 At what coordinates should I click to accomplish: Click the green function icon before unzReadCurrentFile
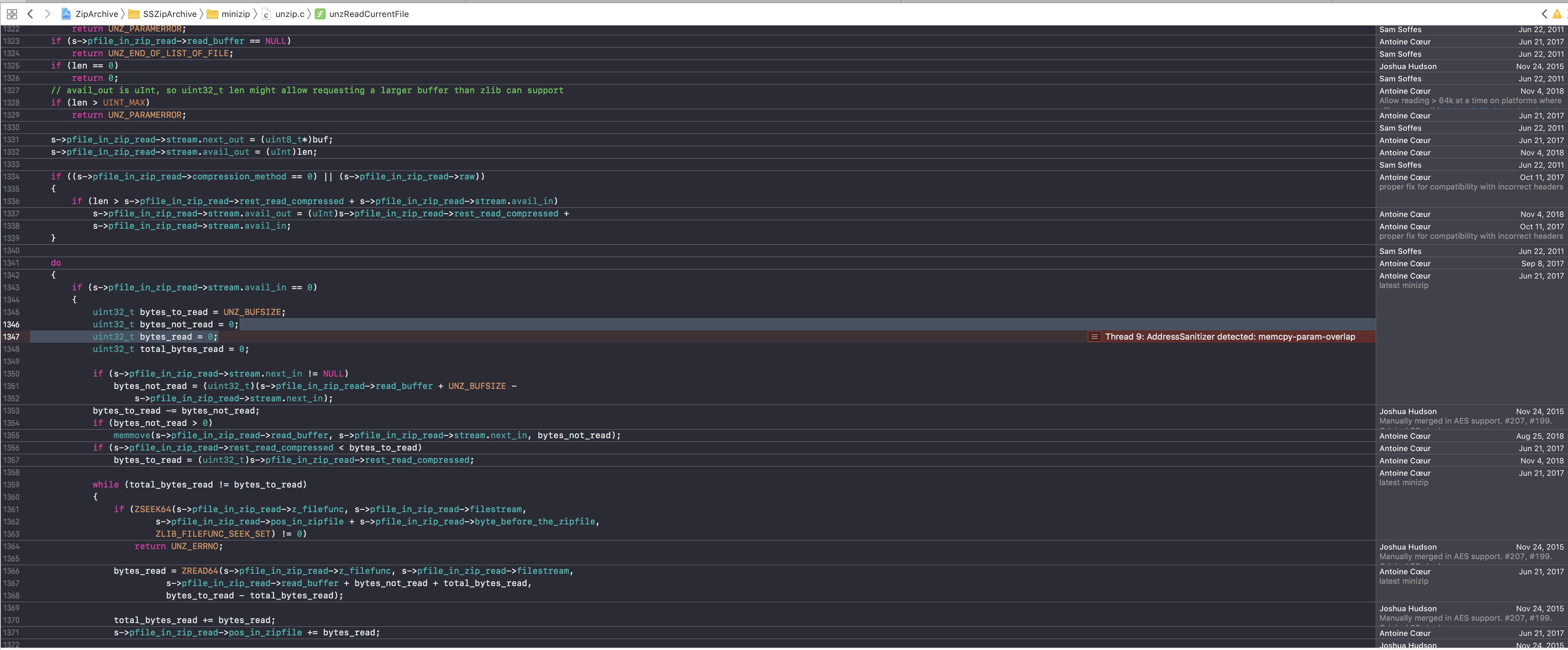coord(321,13)
